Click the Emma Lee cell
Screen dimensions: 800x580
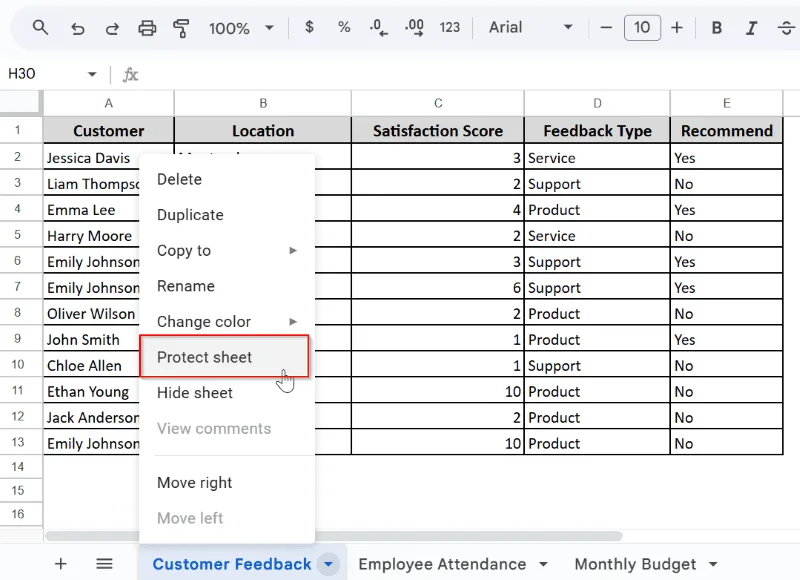click(x=91, y=210)
